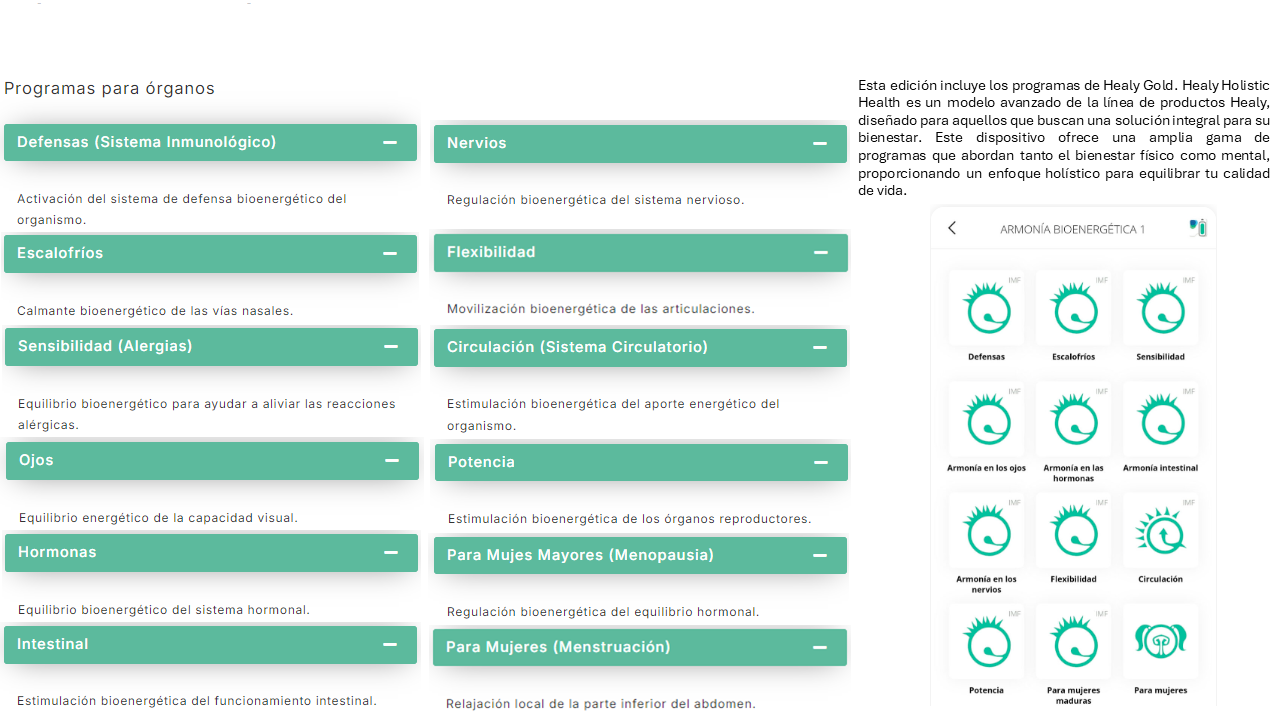Click the Flexibilidad header title
Image resolution: width=1280 pixels, height=720 pixels.
[491, 252]
